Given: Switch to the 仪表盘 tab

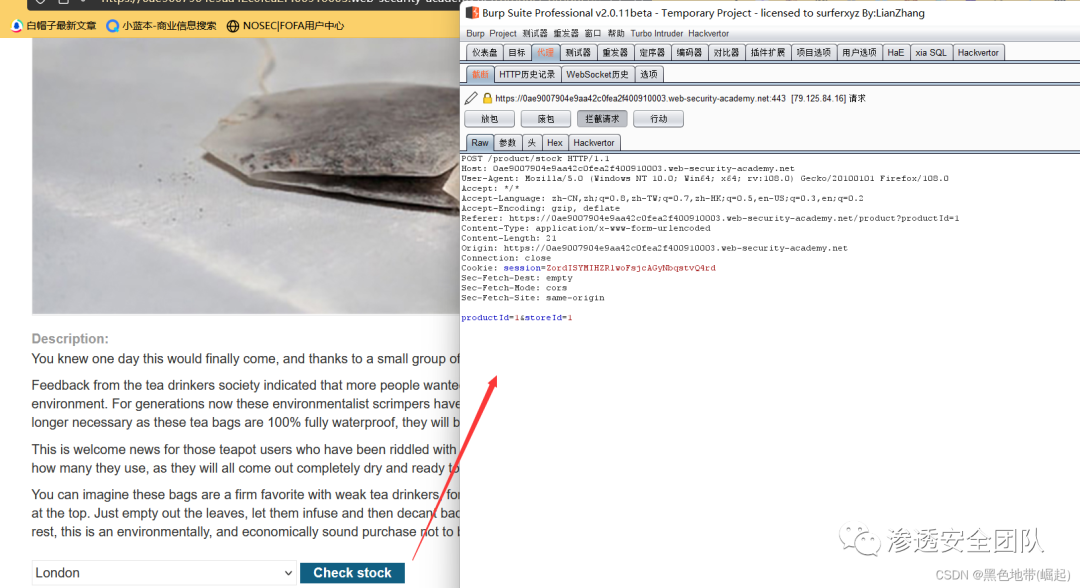Looking at the screenshot, I should pos(485,52).
